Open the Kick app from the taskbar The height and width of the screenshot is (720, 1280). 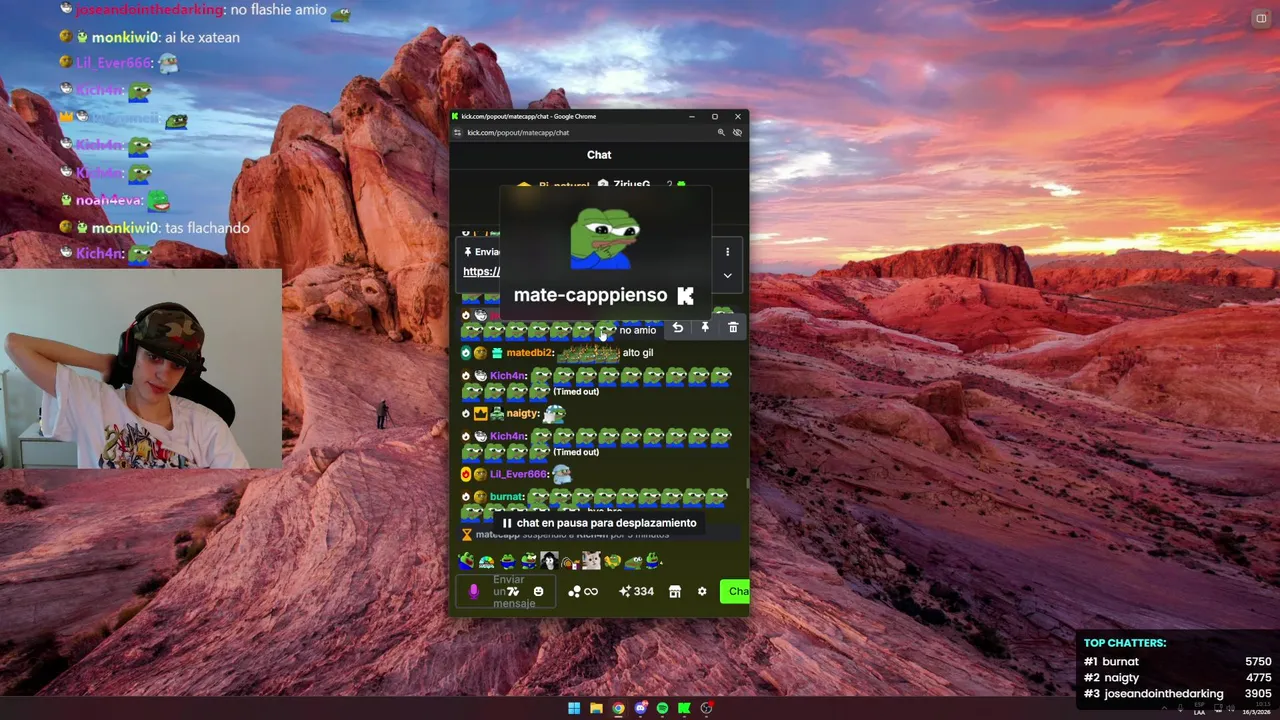[x=684, y=708]
